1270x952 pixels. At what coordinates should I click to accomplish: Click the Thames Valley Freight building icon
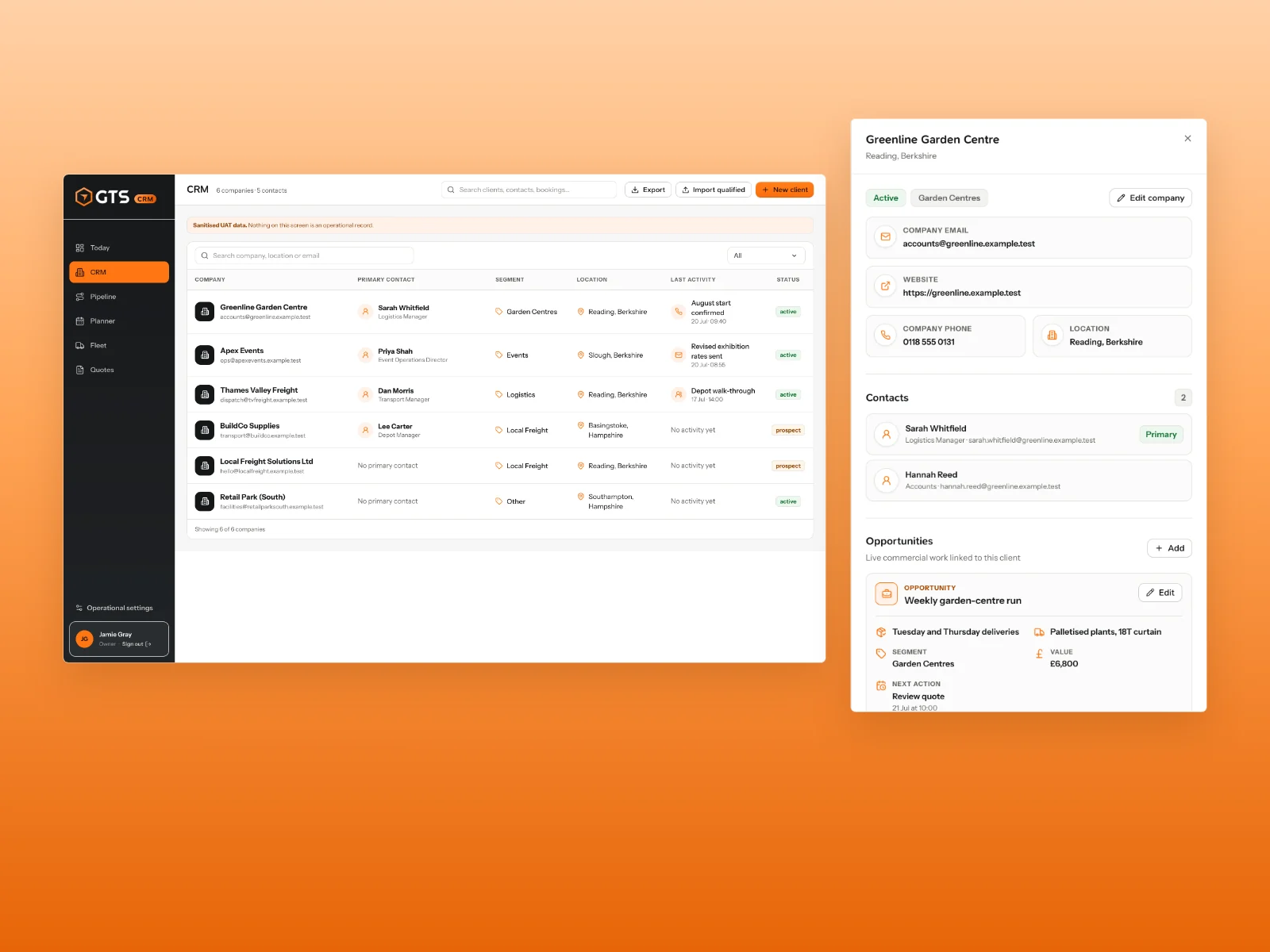[205, 394]
